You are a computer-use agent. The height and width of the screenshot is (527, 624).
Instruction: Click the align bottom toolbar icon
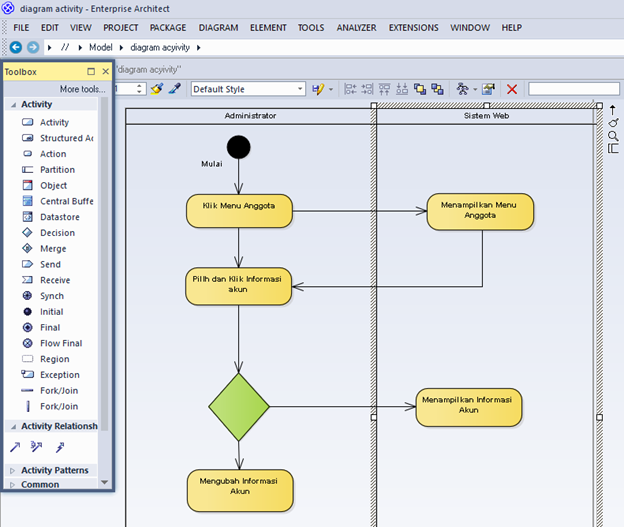click(x=402, y=89)
